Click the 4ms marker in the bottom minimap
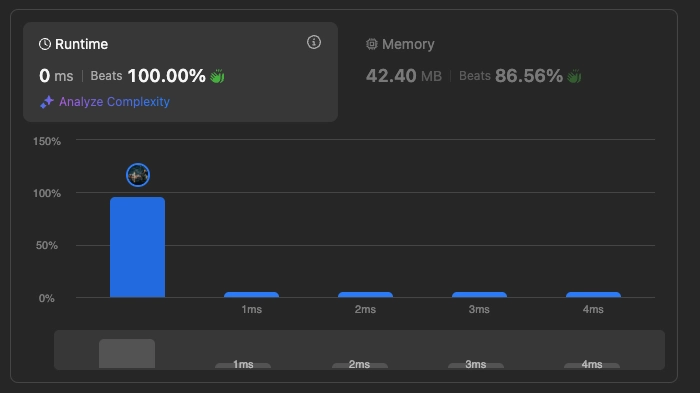 pyautogui.click(x=592, y=364)
